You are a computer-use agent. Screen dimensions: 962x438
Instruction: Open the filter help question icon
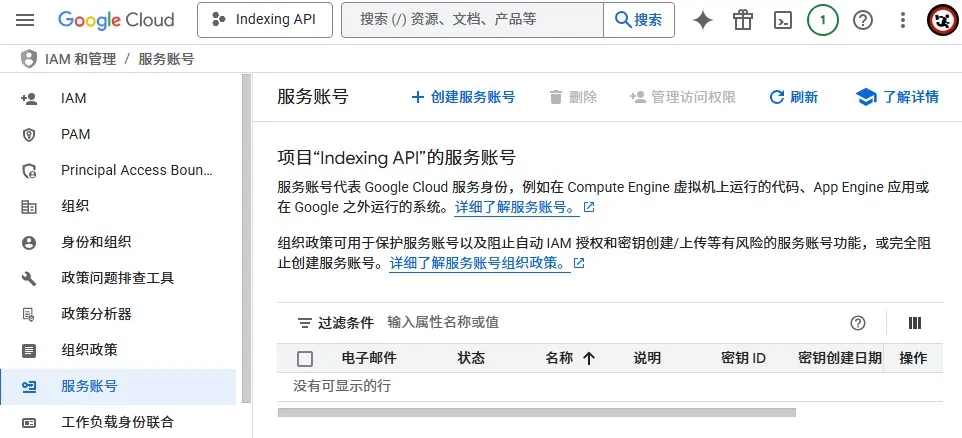click(x=858, y=323)
